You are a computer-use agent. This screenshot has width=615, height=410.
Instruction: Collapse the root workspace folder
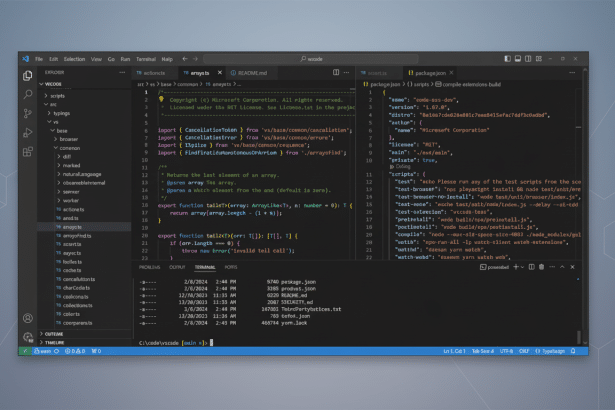(42, 84)
